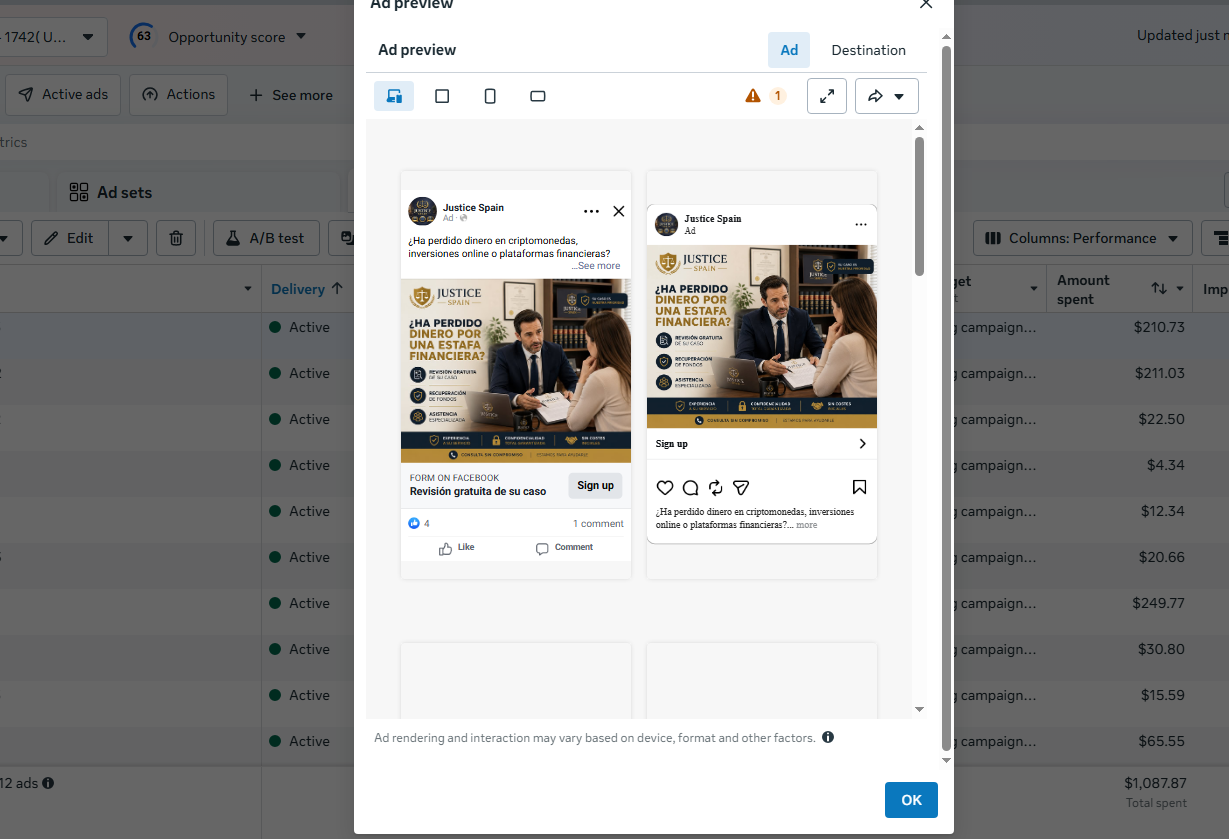The height and width of the screenshot is (839, 1229).
Task: Select the vertical story preview format icon
Action: tap(490, 96)
